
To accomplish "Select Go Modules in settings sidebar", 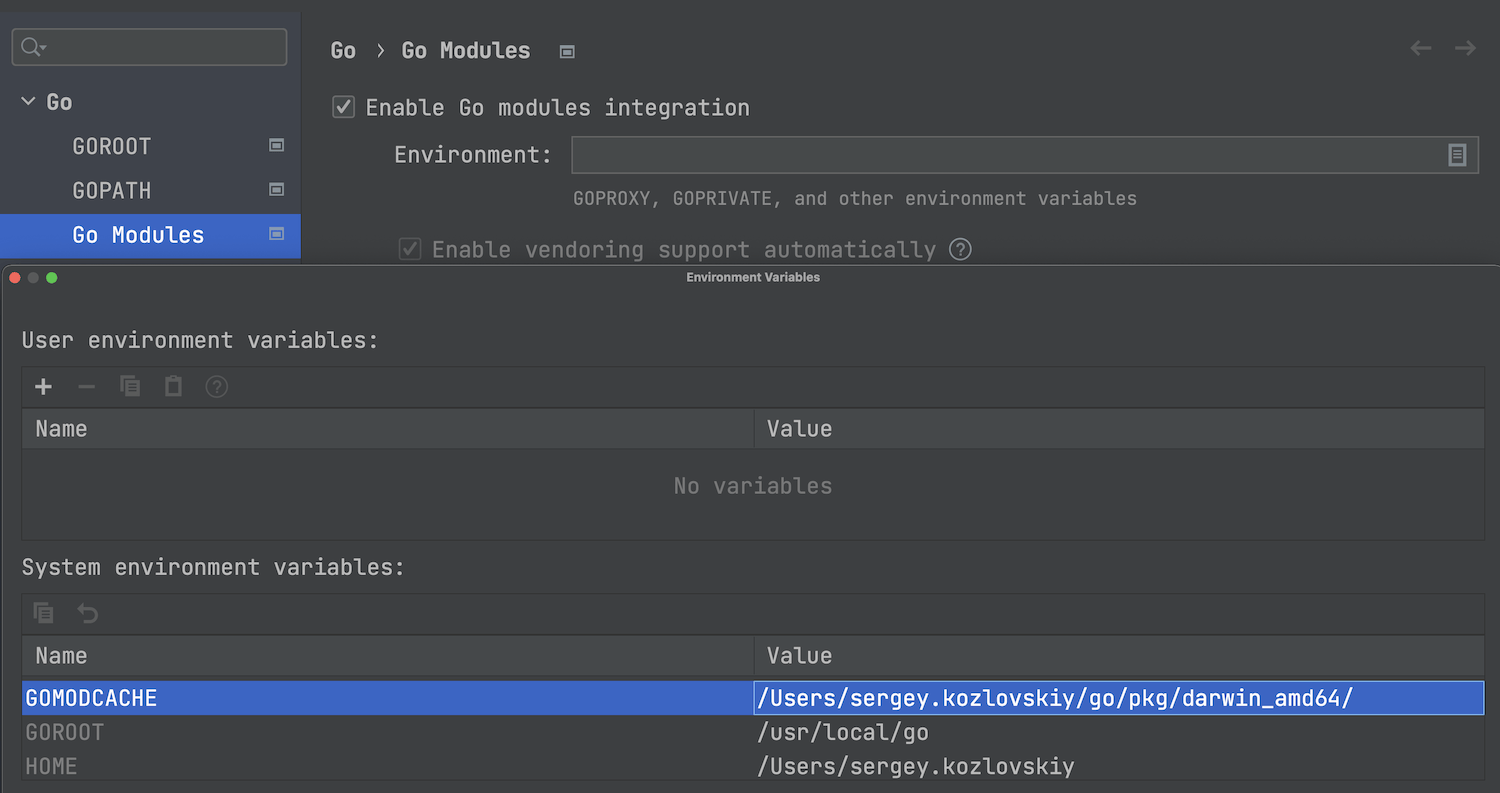I will click(138, 235).
